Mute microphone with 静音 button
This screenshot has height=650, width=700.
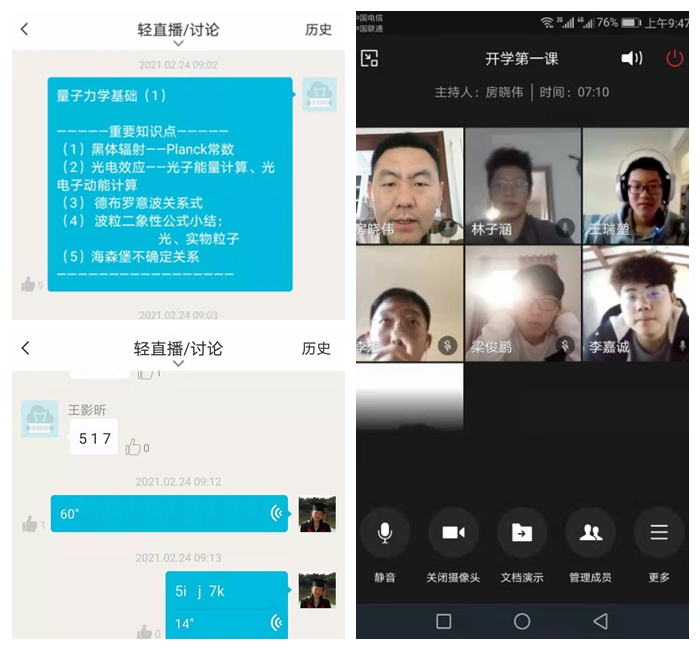(x=385, y=533)
